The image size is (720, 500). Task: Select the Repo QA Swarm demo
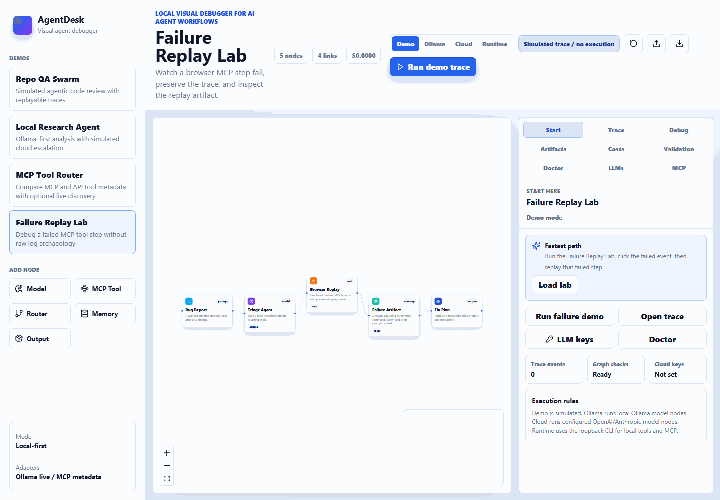click(x=73, y=89)
